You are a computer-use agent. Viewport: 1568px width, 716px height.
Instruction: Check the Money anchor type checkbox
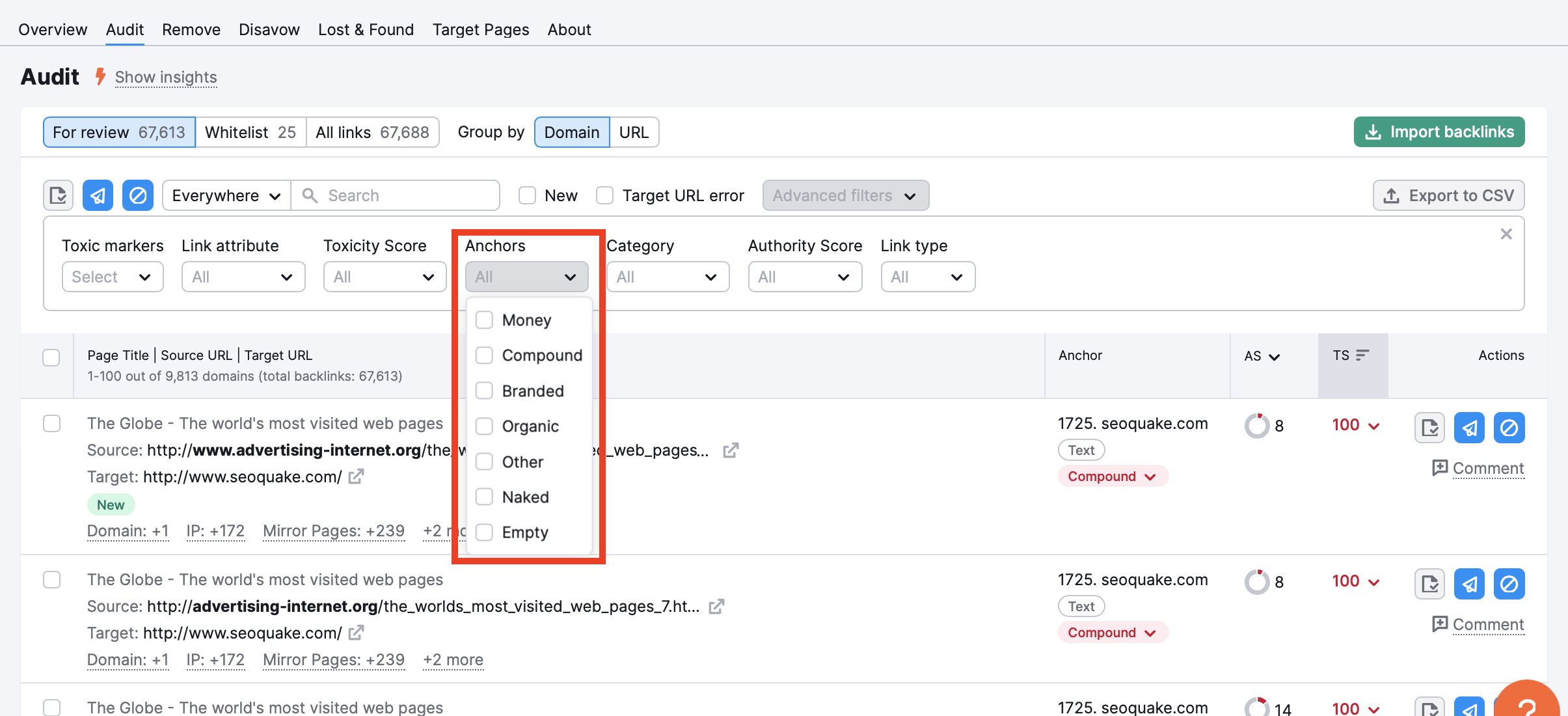click(485, 319)
